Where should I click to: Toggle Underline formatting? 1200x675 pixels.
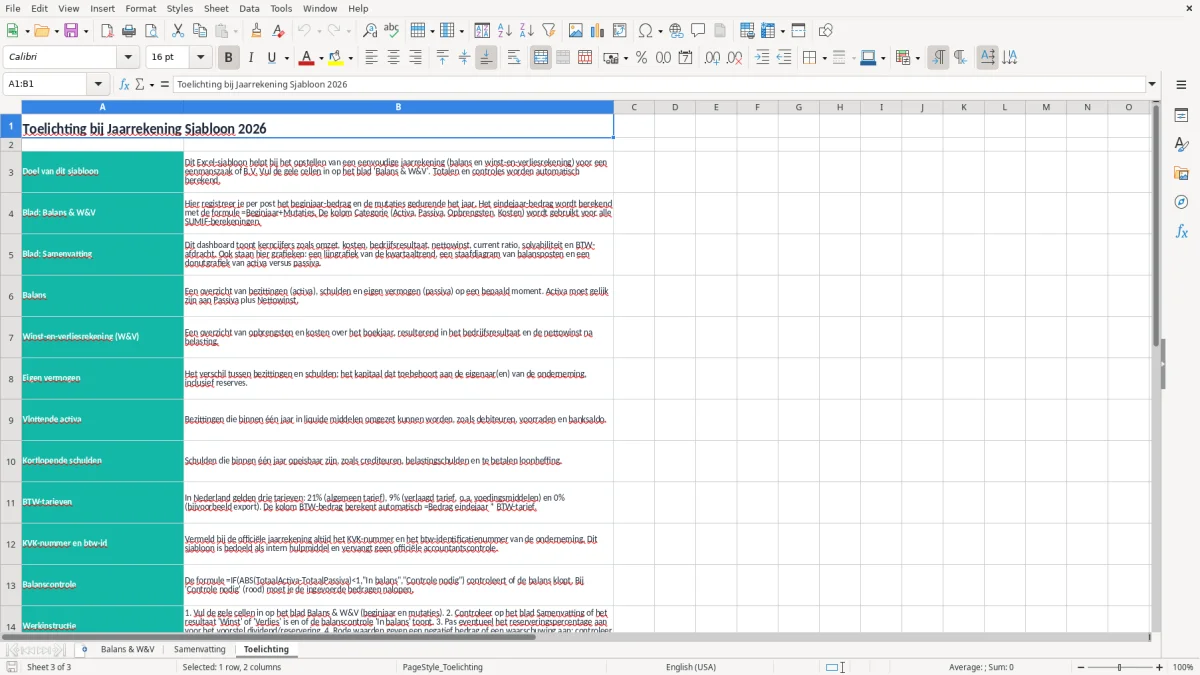tap(271, 58)
